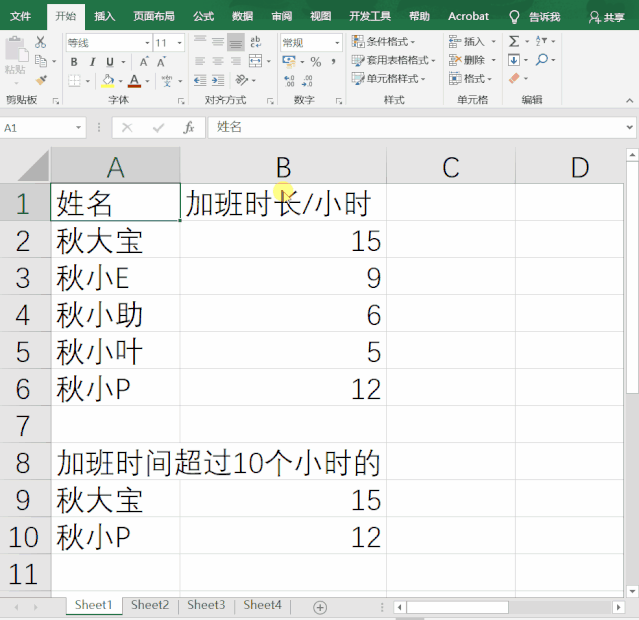639x620 pixels.
Task: Toggle bottom vertical alignment
Action: 236,42
